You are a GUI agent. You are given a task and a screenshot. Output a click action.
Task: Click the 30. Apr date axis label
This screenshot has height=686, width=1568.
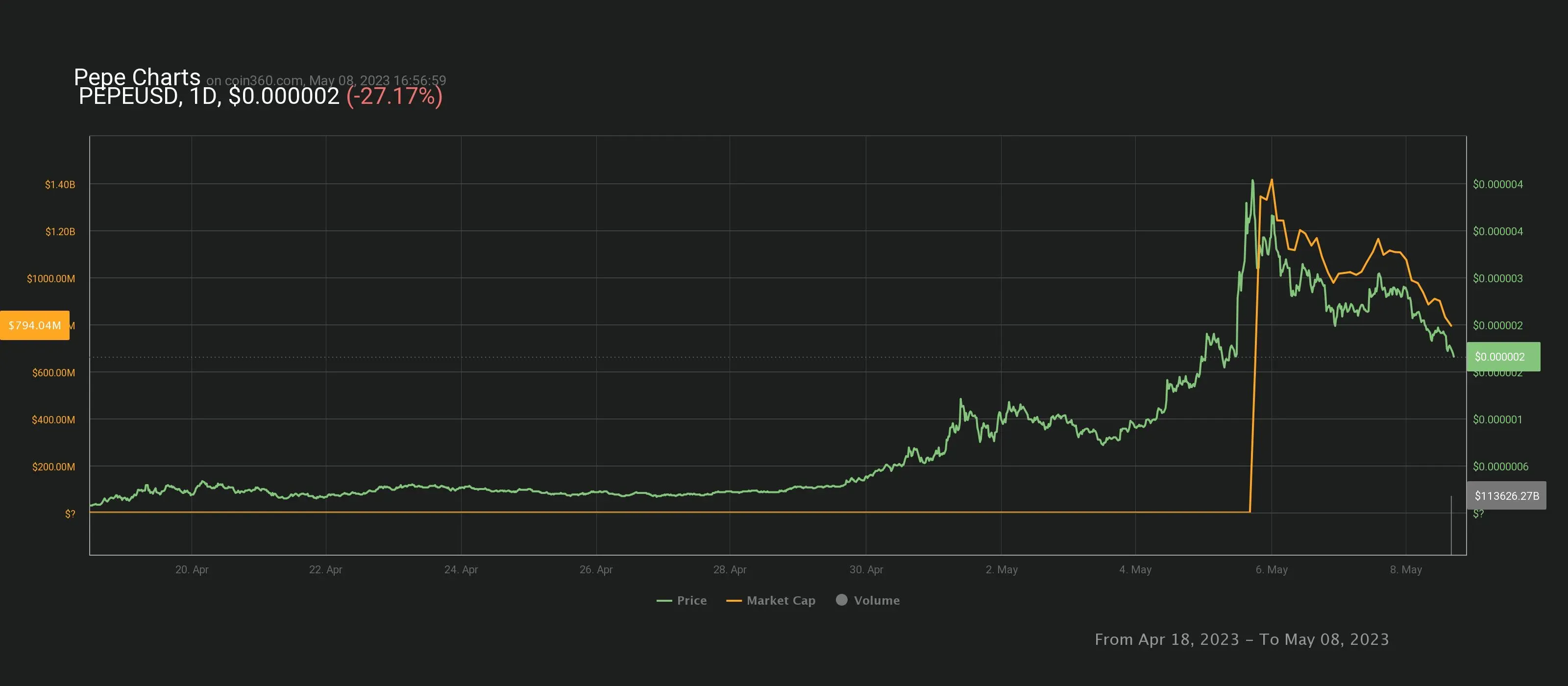865,570
